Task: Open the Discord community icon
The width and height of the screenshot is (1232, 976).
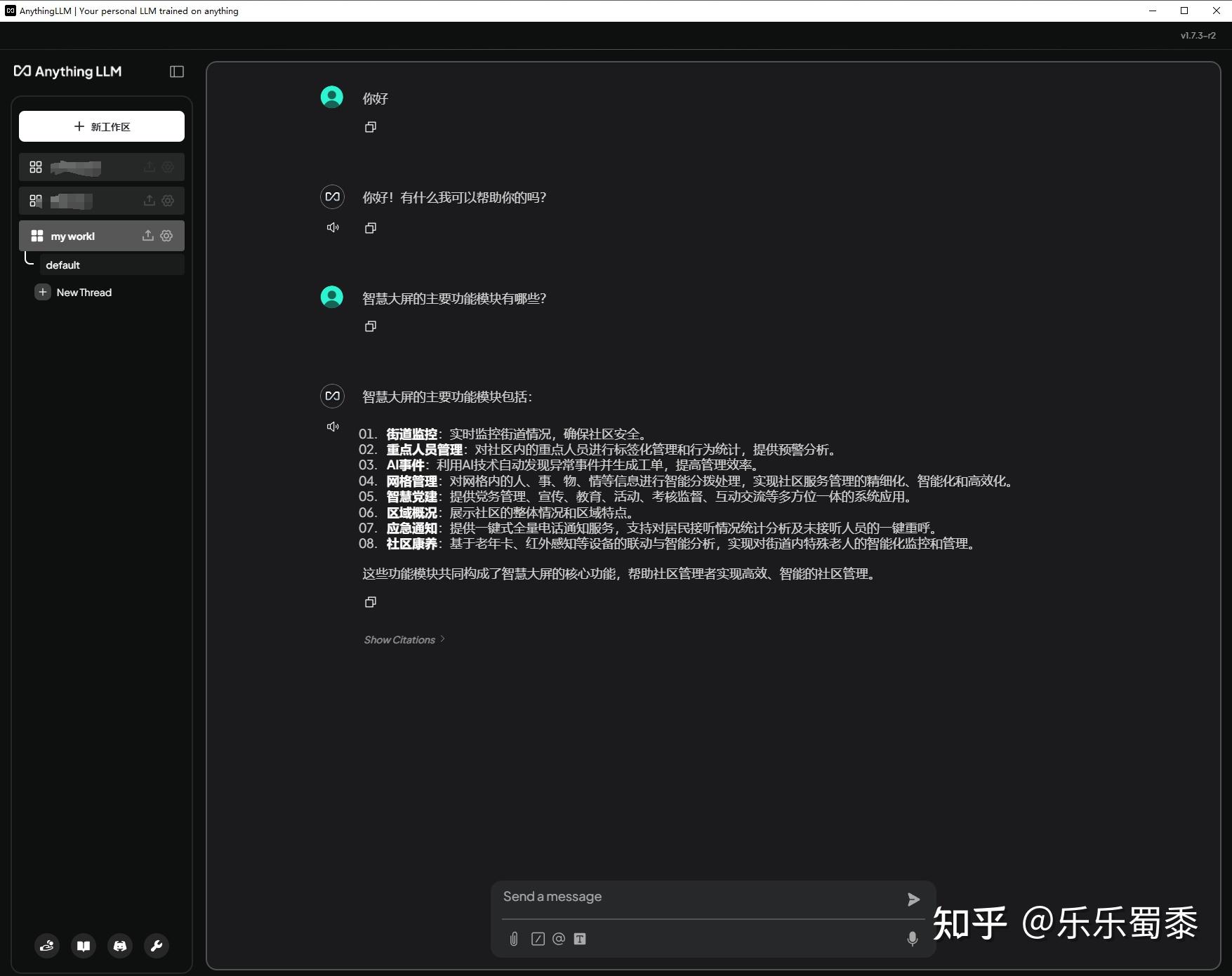Action: pyautogui.click(x=120, y=946)
